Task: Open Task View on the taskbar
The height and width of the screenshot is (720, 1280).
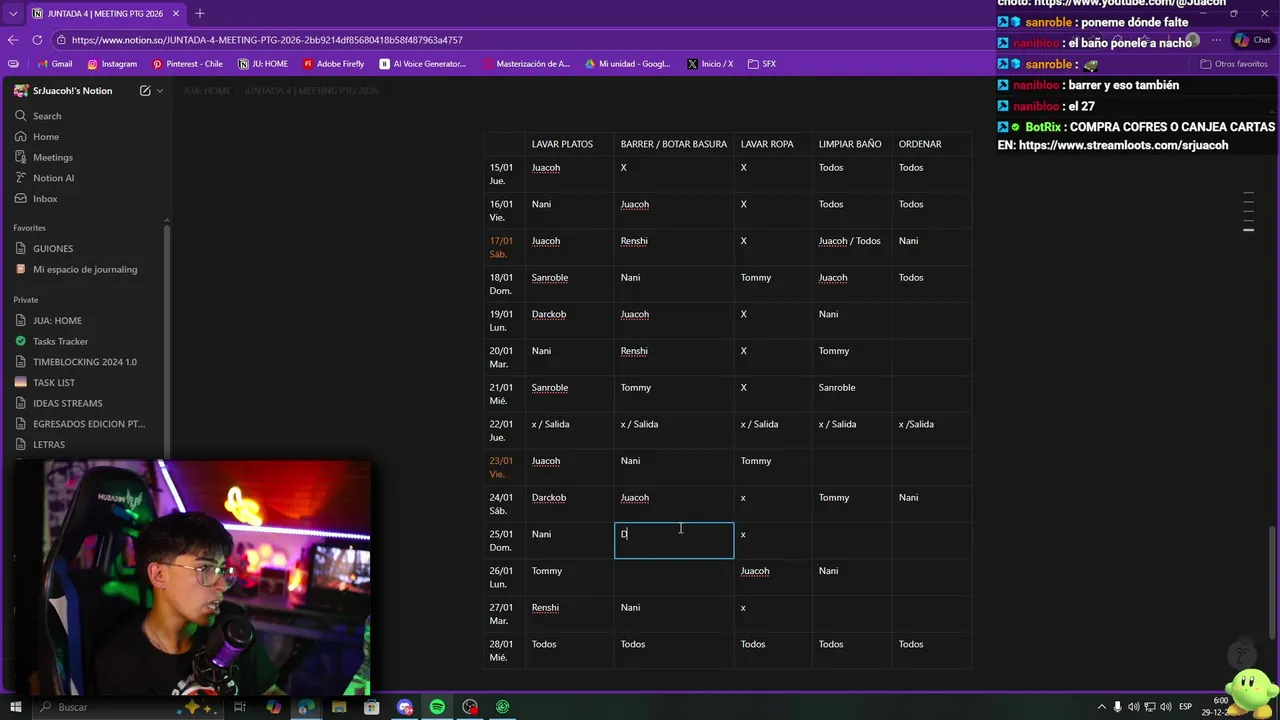Action: pos(240,707)
